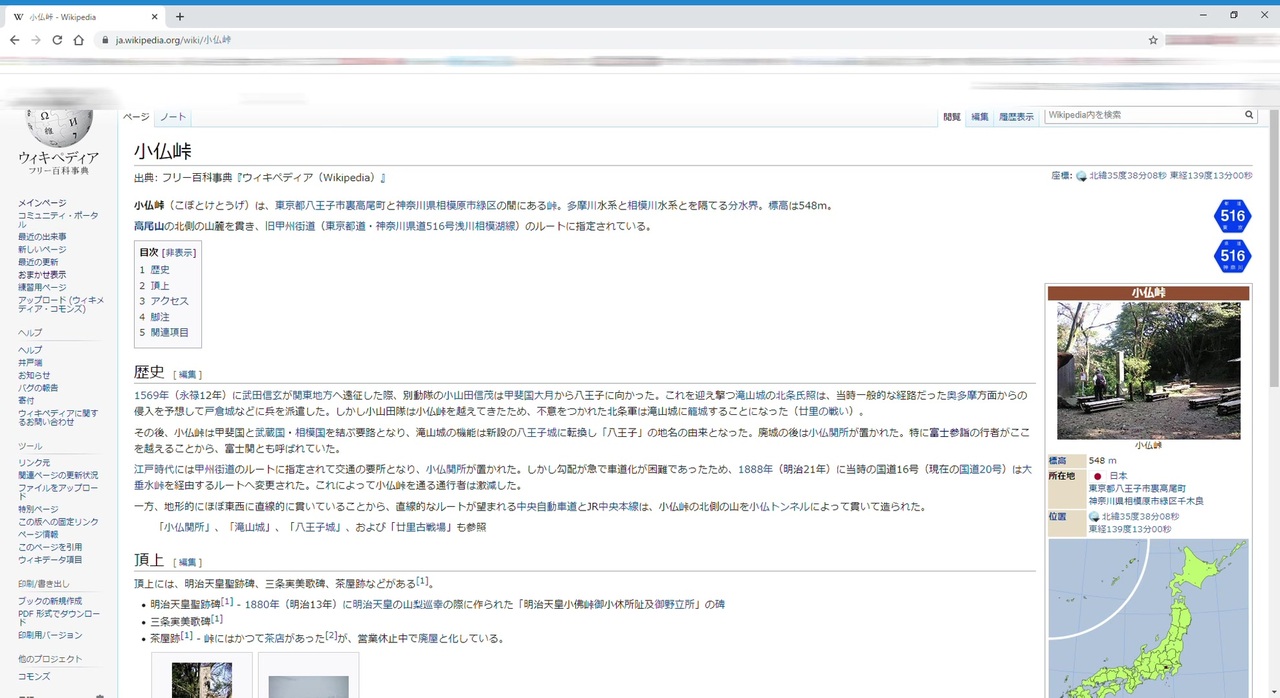Open the 履歴表示 tab
Viewport: 1280px width, 698px height.
coord(1016,117)
